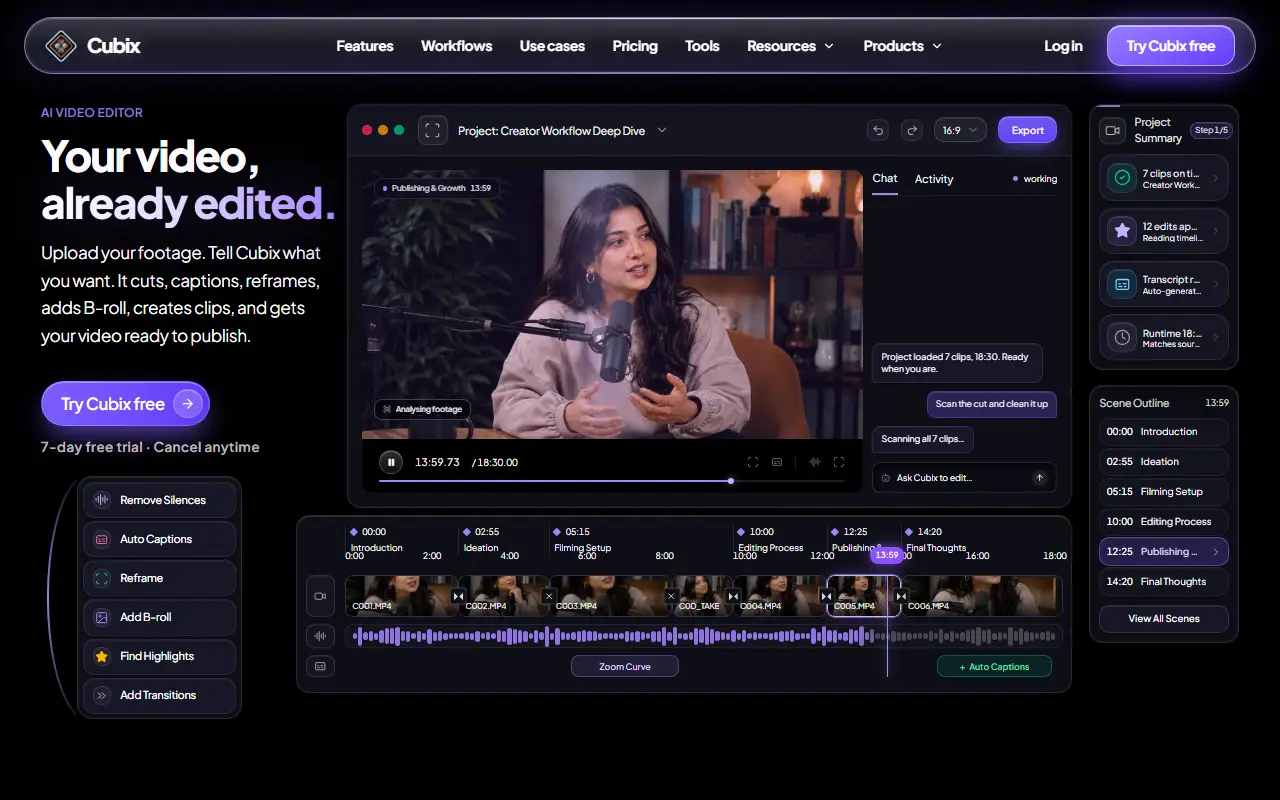Open the 16:9 aspect ratio dropdown

[x=960, y=130]
